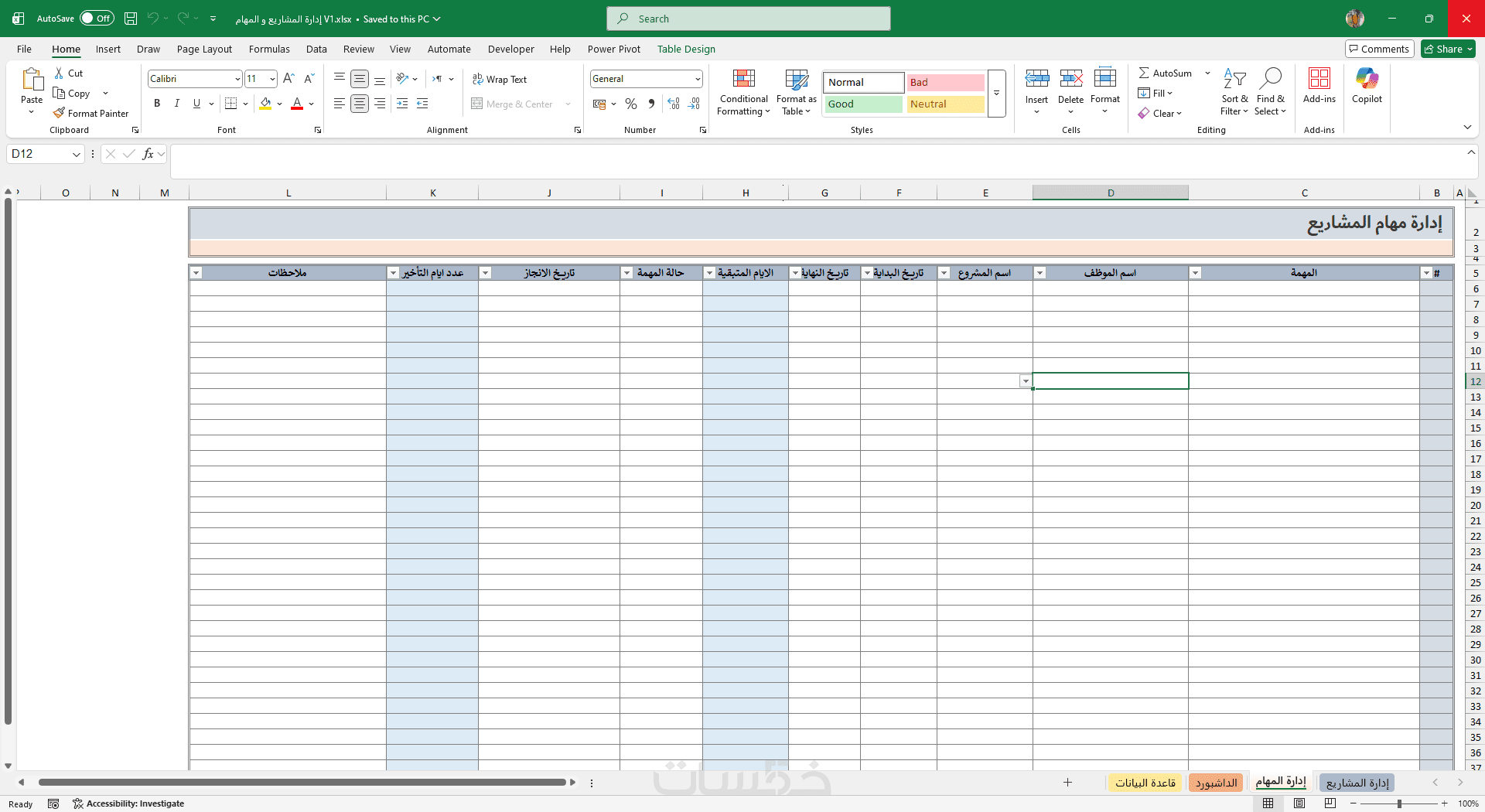Switch to the Formulas ribbon tab
Viewport: 1485px width, 812px height.
pyautogui.click(x=269, y=49)
